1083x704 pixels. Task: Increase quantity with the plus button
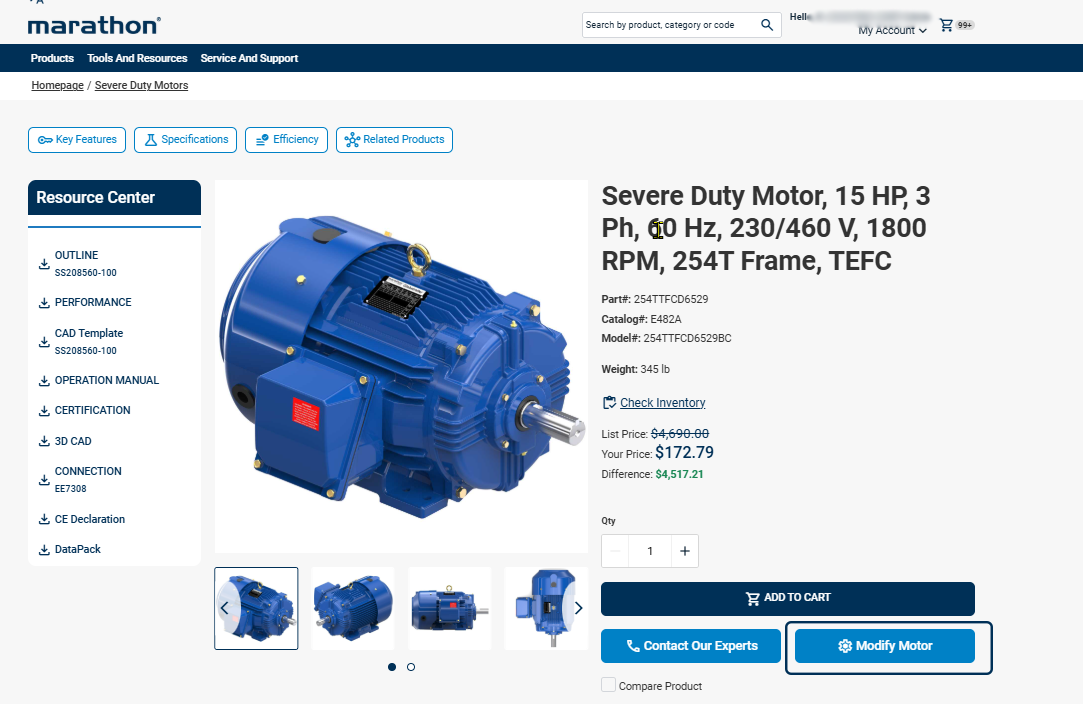point(685,551)
